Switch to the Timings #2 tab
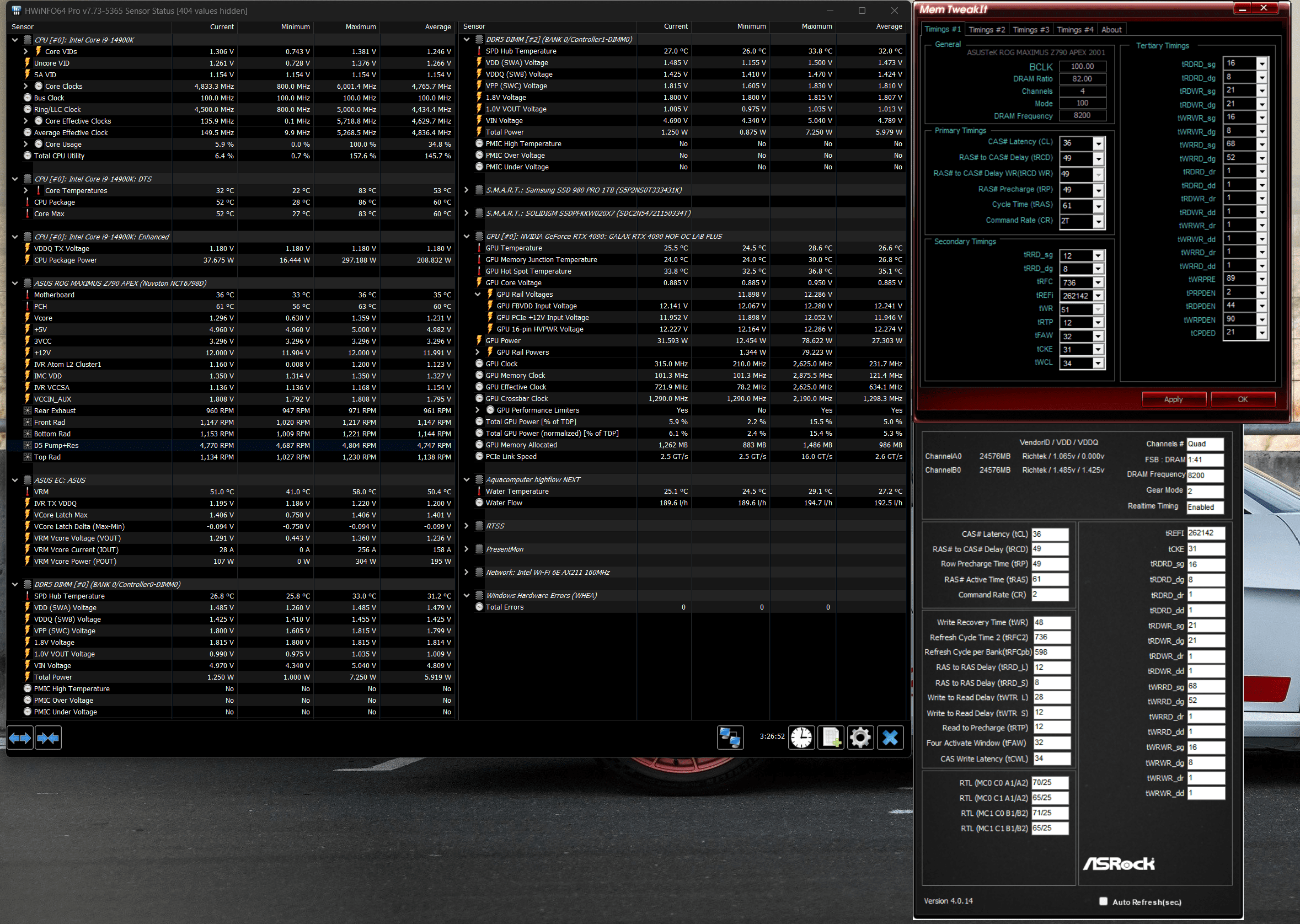Image resolution: width=1300 pixels, height=924 pixels. pos(987,30)
